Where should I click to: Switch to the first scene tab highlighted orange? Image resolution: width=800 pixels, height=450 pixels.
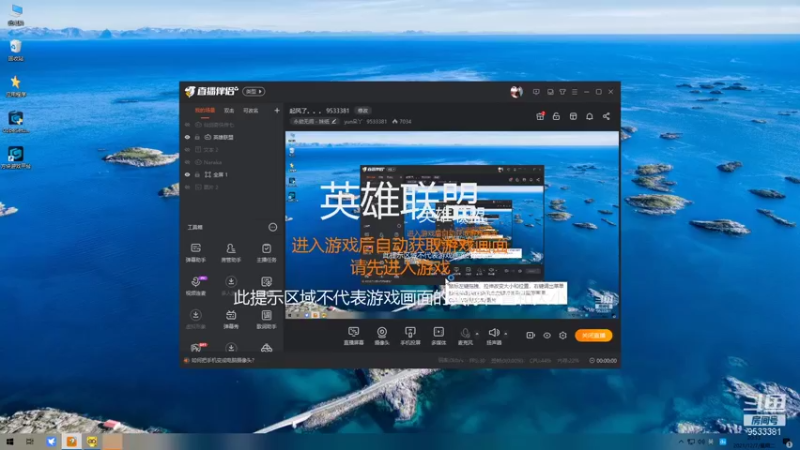[x=205, y=110]
